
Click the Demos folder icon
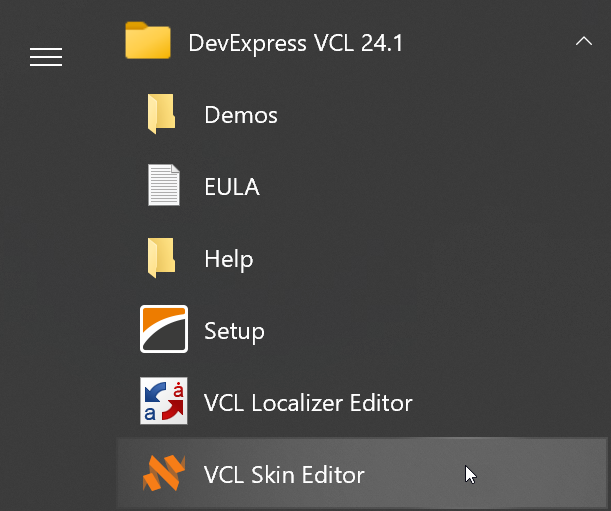point(162,115)
